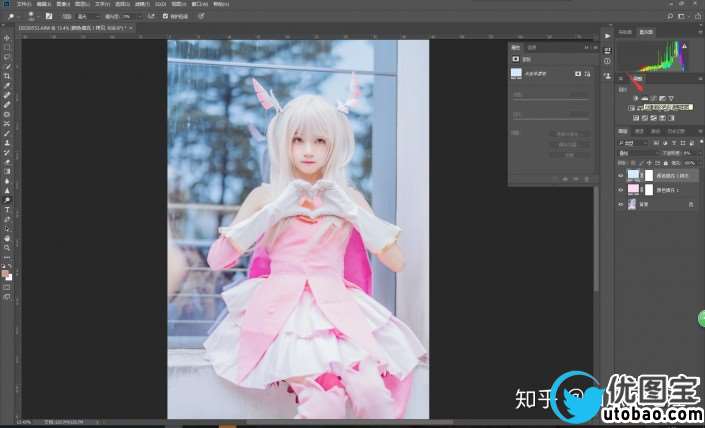Open the Actions panel play icon

[x=607, y=36]
